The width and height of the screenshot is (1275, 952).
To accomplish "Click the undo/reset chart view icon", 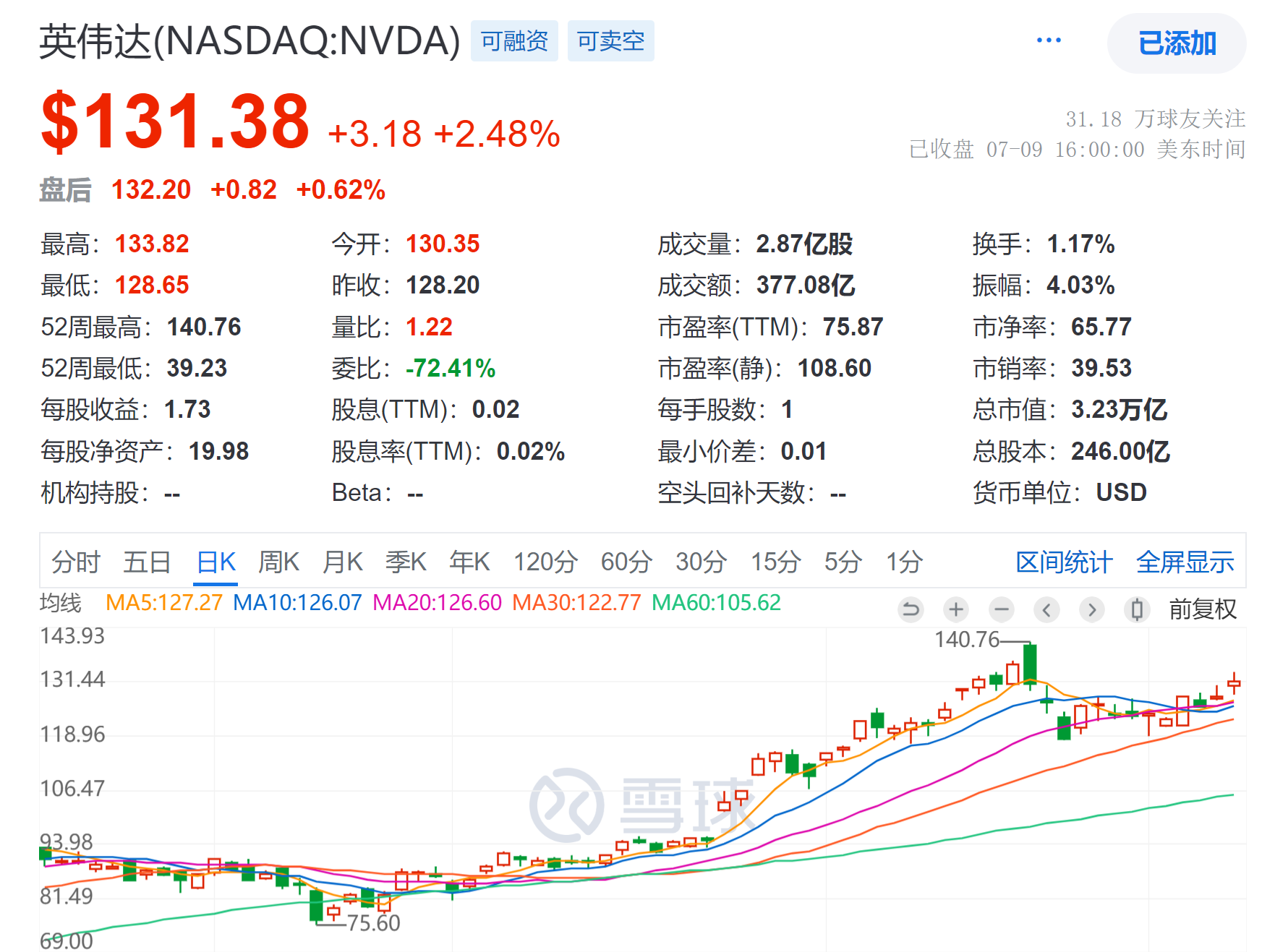I will [x=911, y=609].
